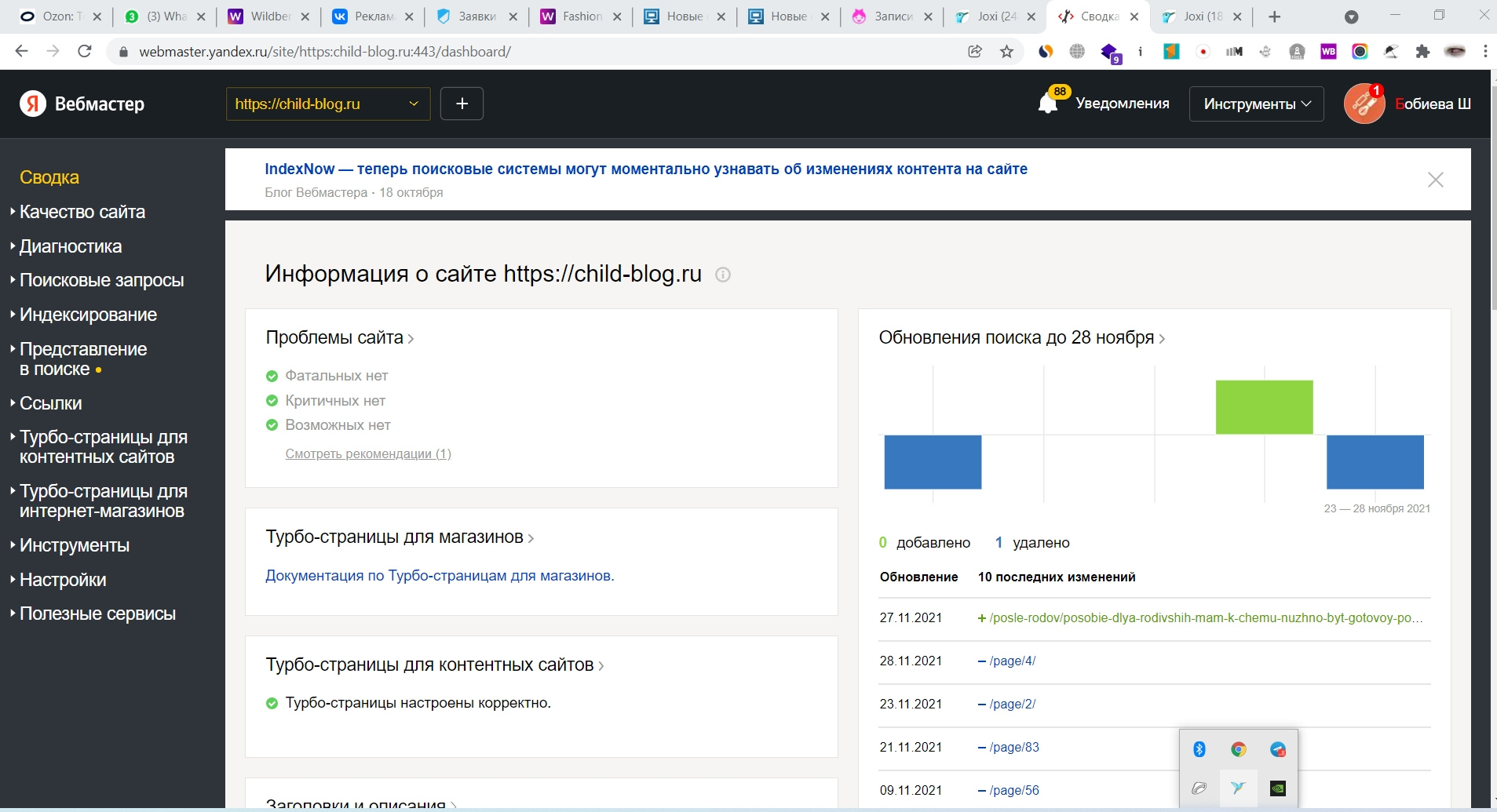Viewport: 1497px width, 812px height.
Task: Click the info icon beside the site title
Action: click(x=723, y=275)
